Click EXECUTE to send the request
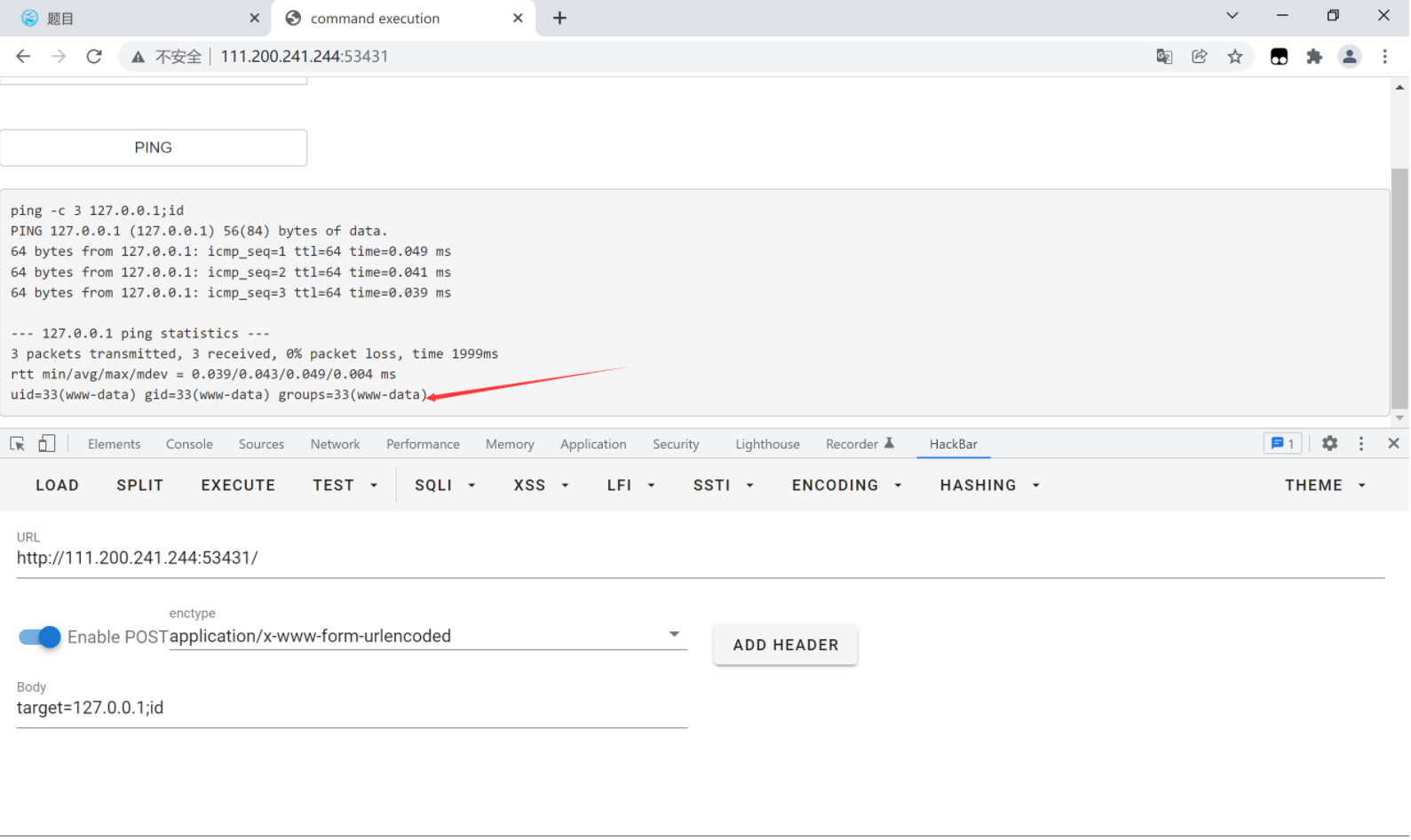Image resolution: width=1411 pixels, height=840 pixels. 238,486
